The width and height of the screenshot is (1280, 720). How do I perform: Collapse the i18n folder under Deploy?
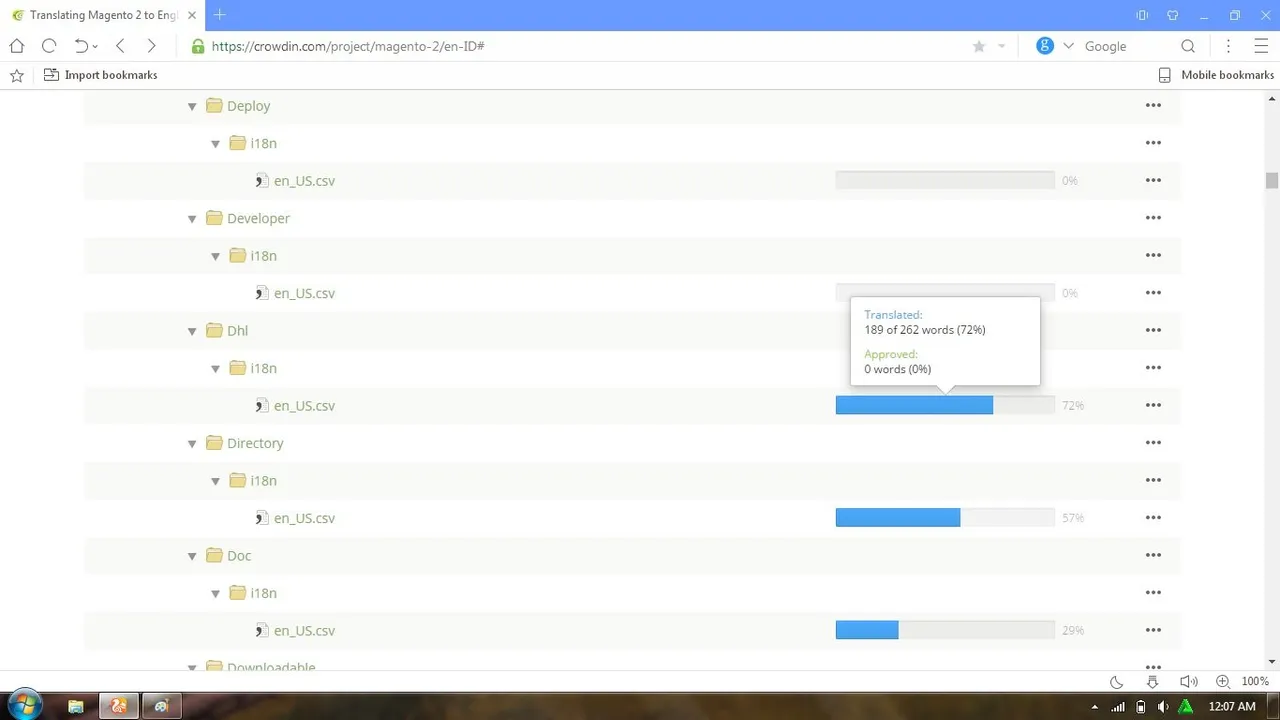click(x=215, y=144)
